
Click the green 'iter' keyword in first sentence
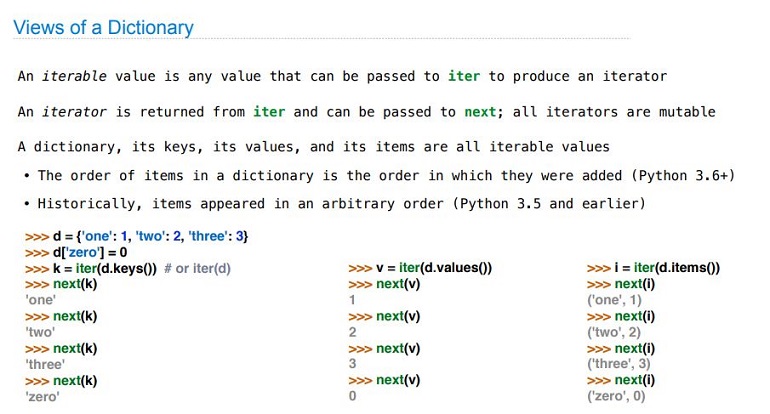(x=464, y=76)
